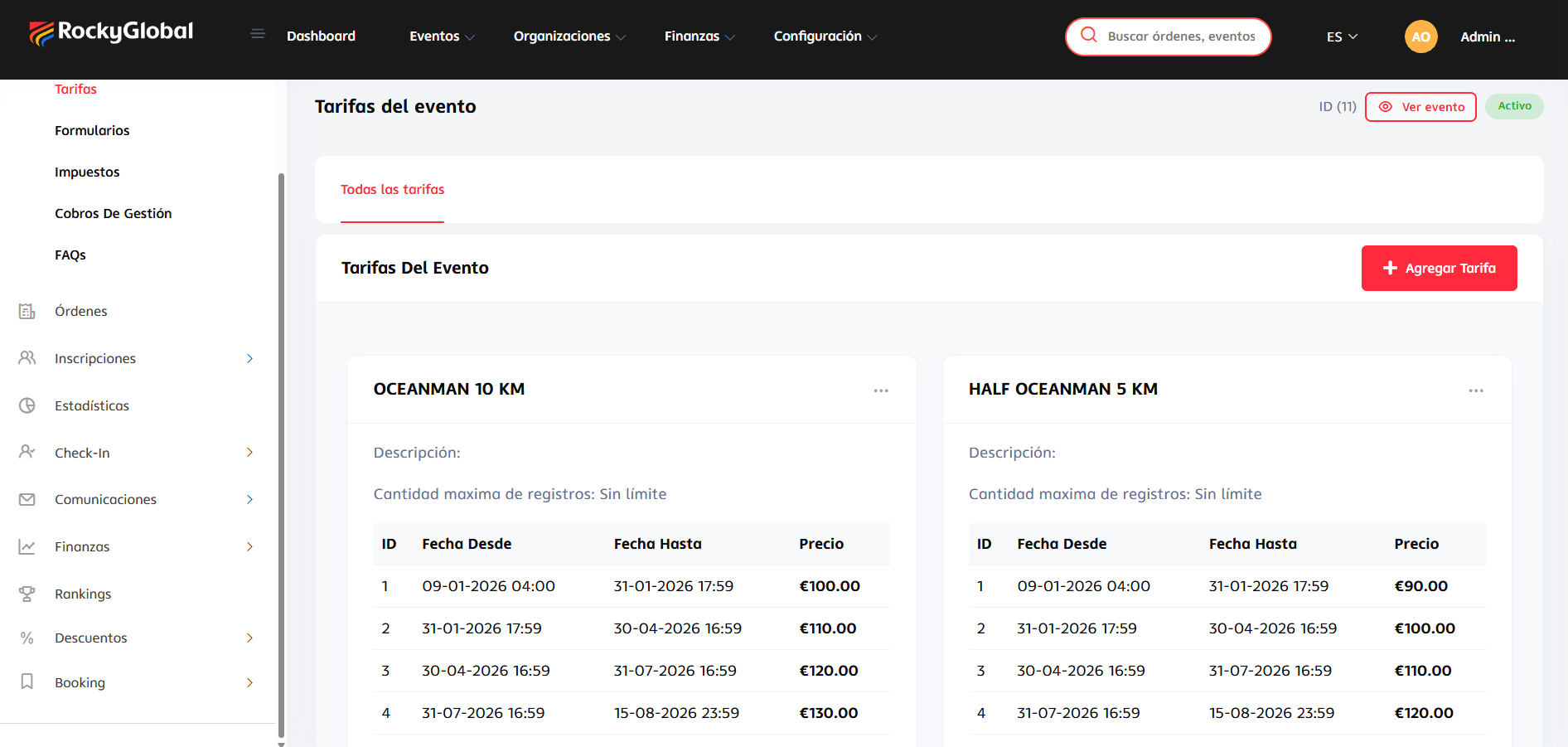Click €100.00 price in OCEANMAN 10 KM
The width and height of the screenshot is (1568, 747).
point(830,586)
